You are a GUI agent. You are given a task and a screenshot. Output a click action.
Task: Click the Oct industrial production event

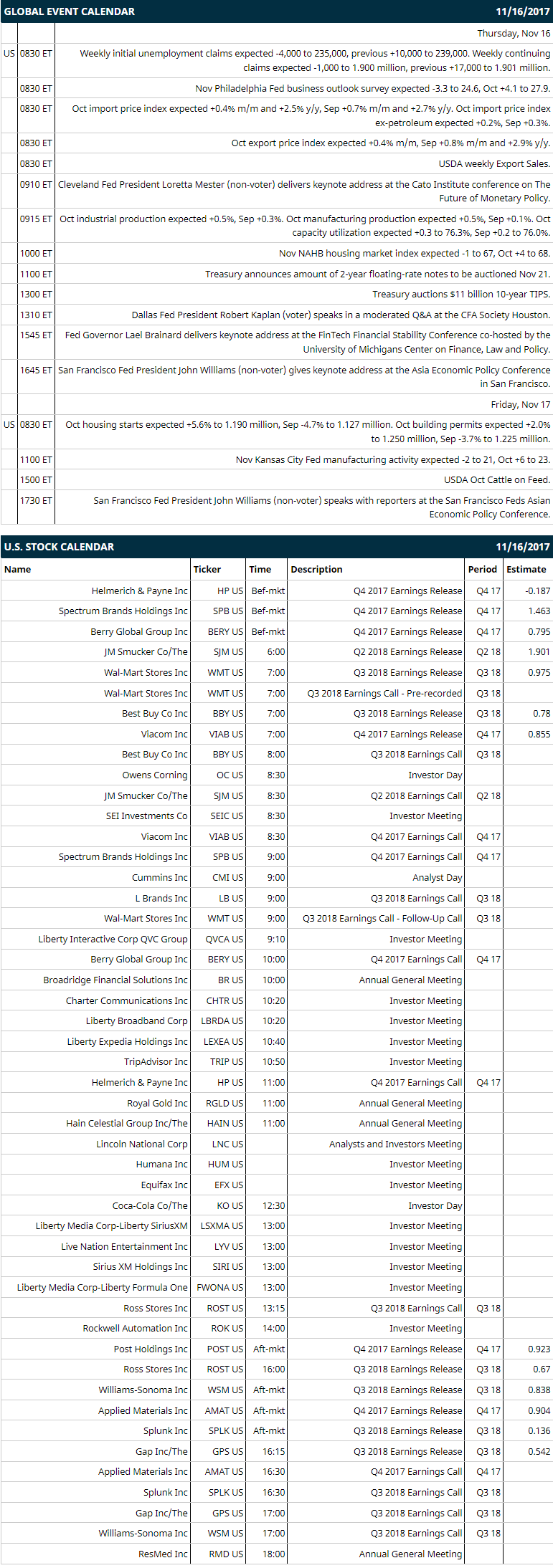pyautogui.click(x=304, y=226)
